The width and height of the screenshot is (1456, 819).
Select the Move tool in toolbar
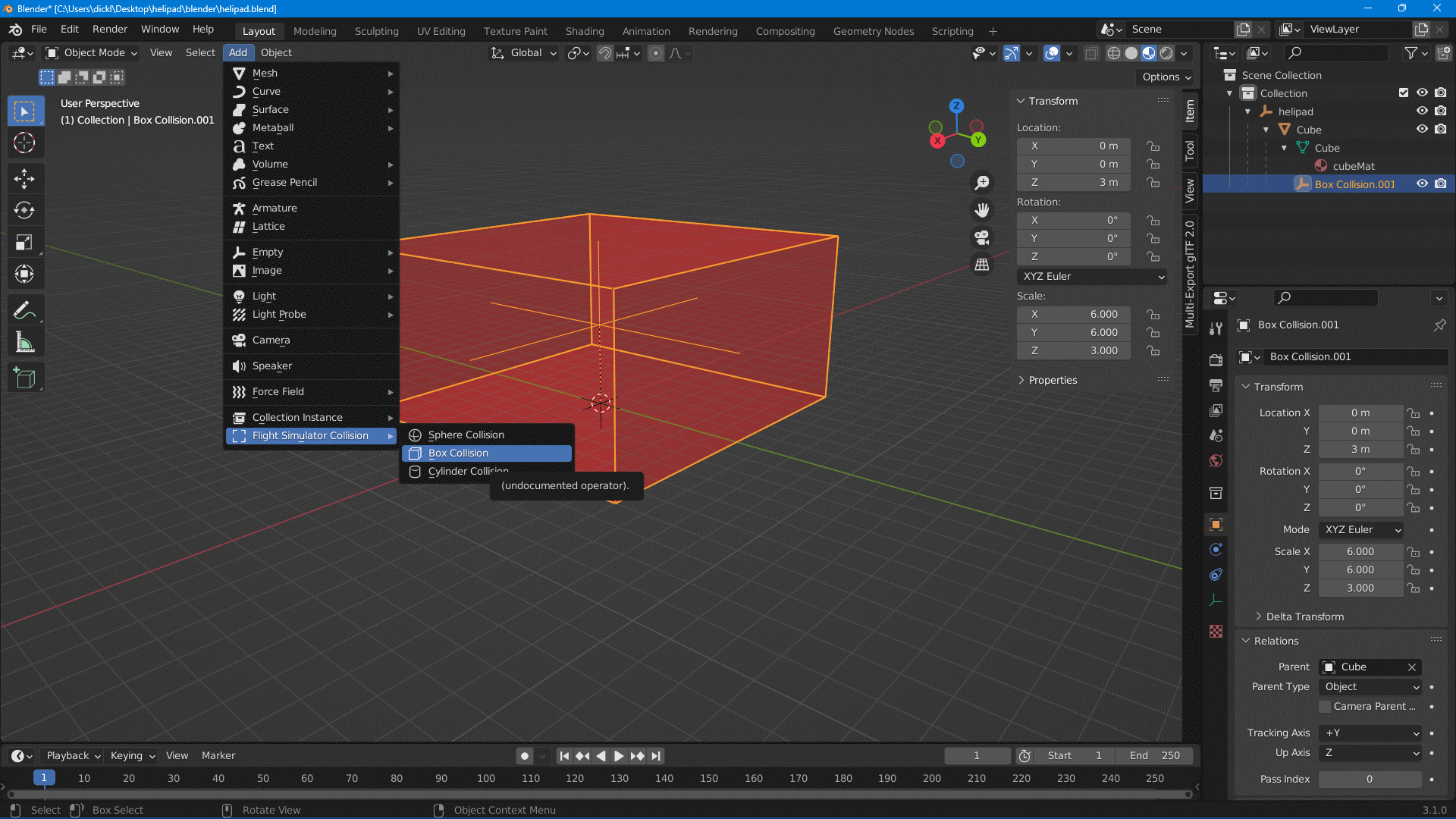[24, 178]
